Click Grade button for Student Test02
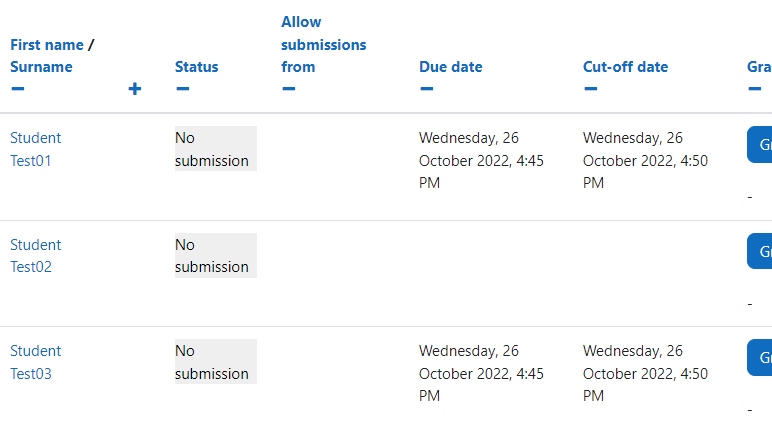Image resolution: width=772 pixels, height=430 pixels. 760,251
